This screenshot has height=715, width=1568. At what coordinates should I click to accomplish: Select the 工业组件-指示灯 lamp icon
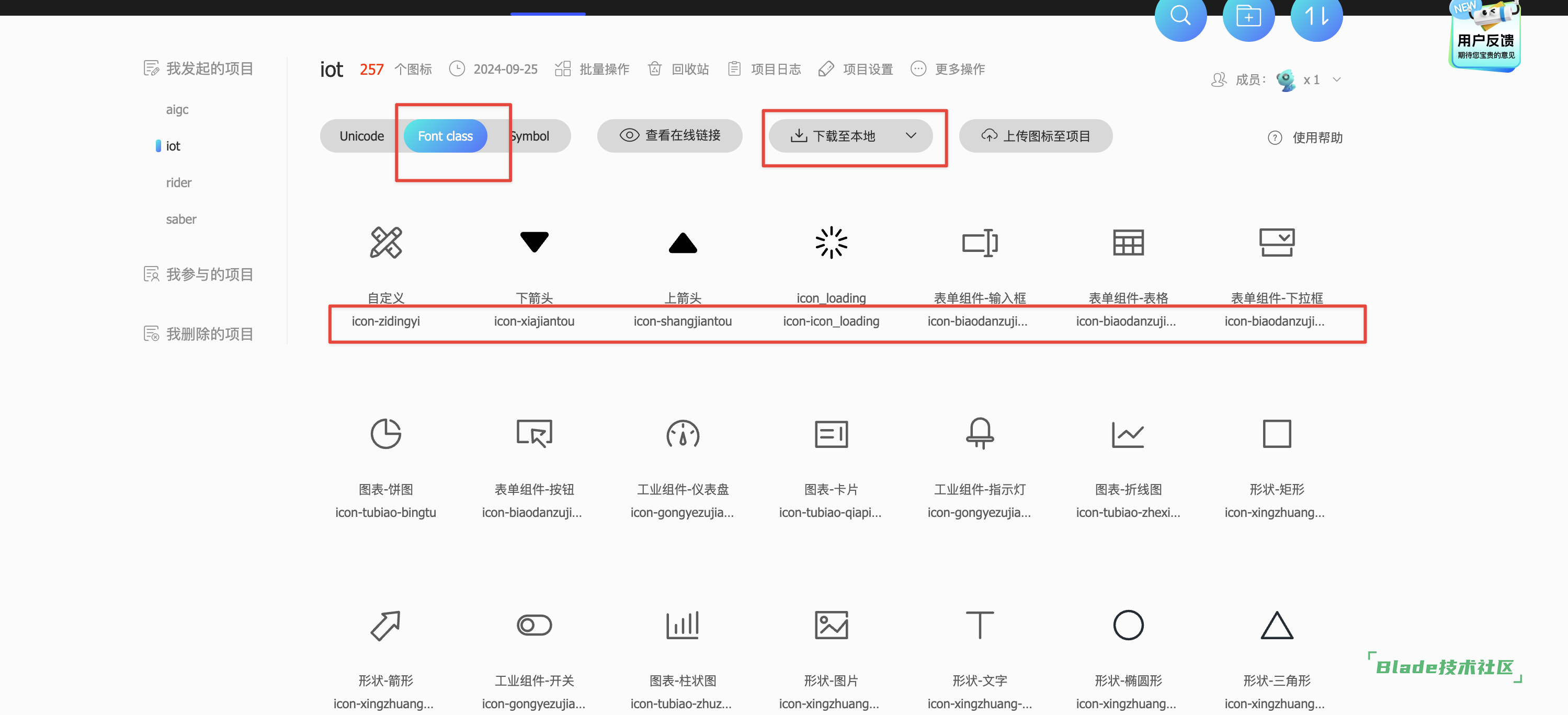pyautogui.click(x=980, y=433)
